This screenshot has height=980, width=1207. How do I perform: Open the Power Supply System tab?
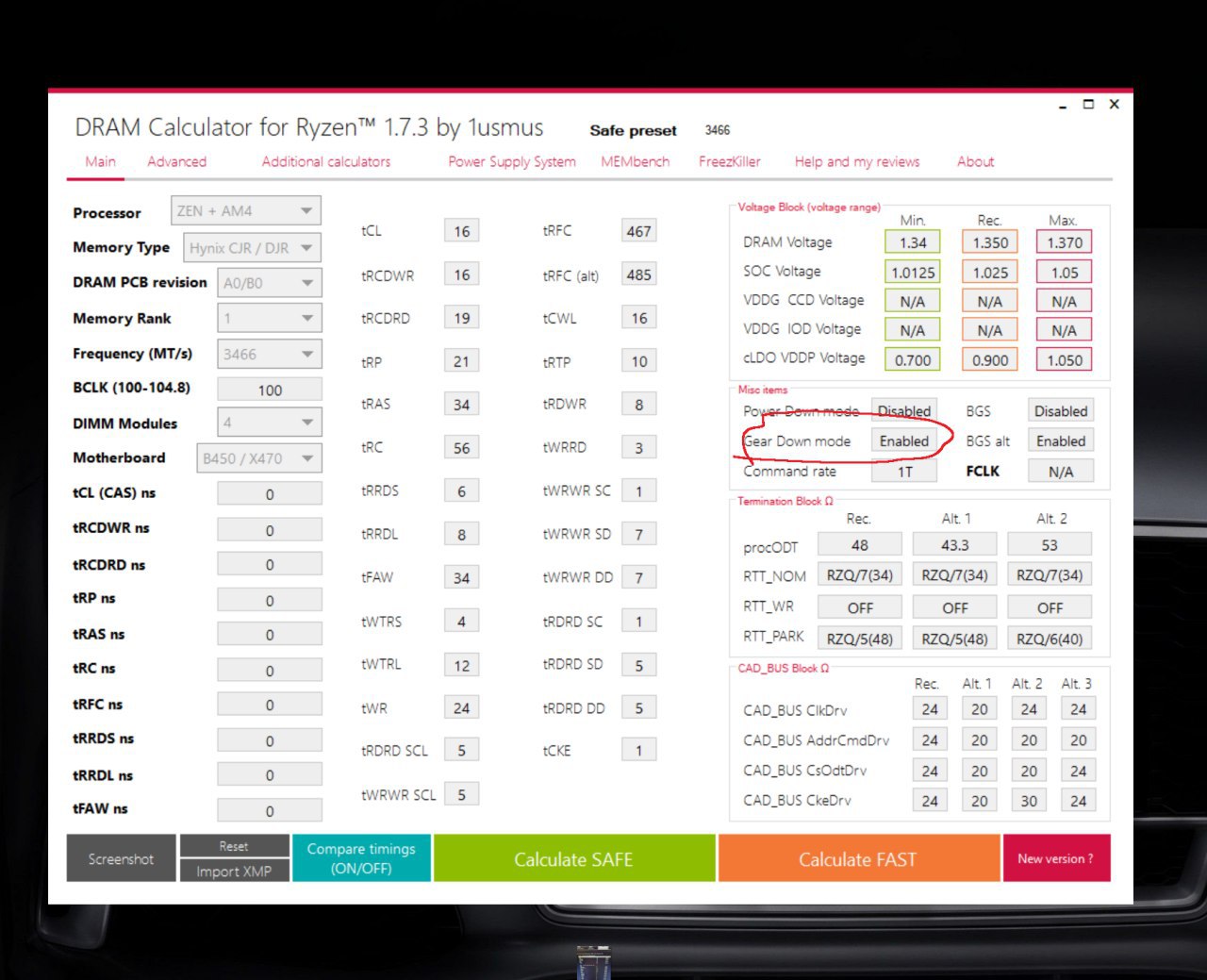512,161
